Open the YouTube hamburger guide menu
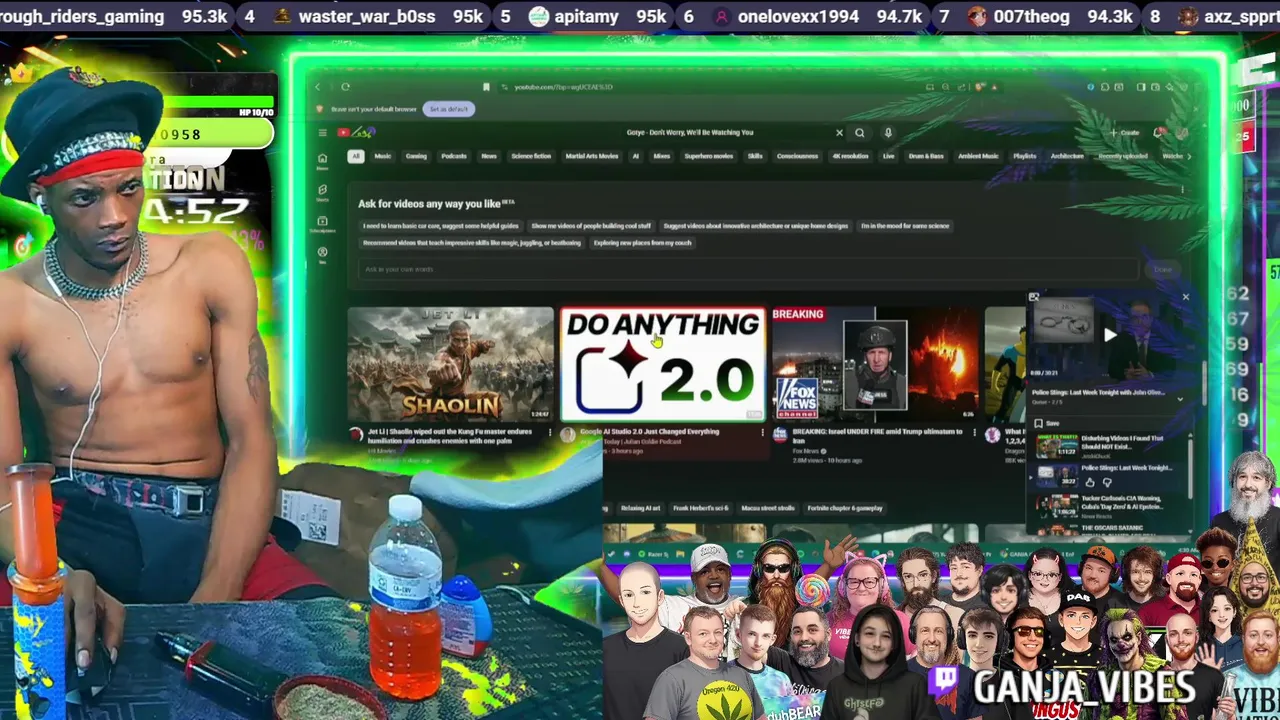 coord(322,132)
